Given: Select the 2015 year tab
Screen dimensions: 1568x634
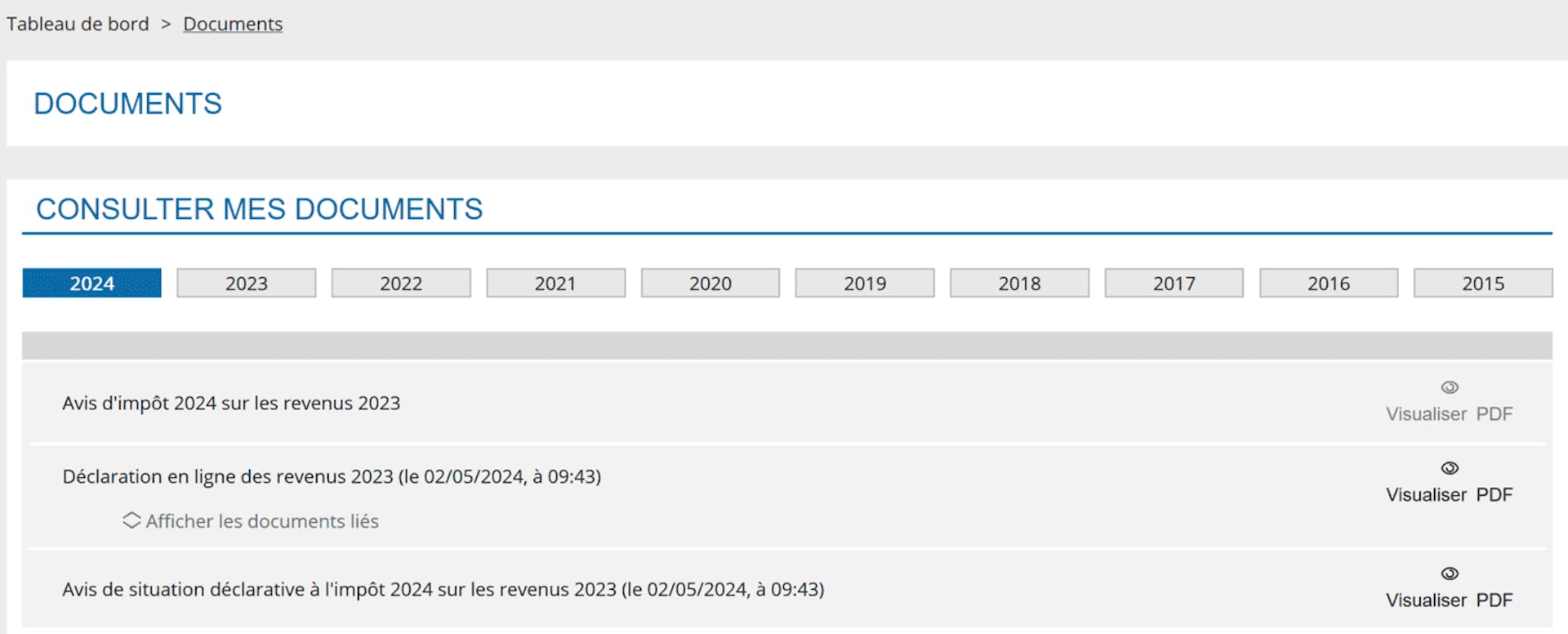Looking at the screenshot, I should 1483,284.
